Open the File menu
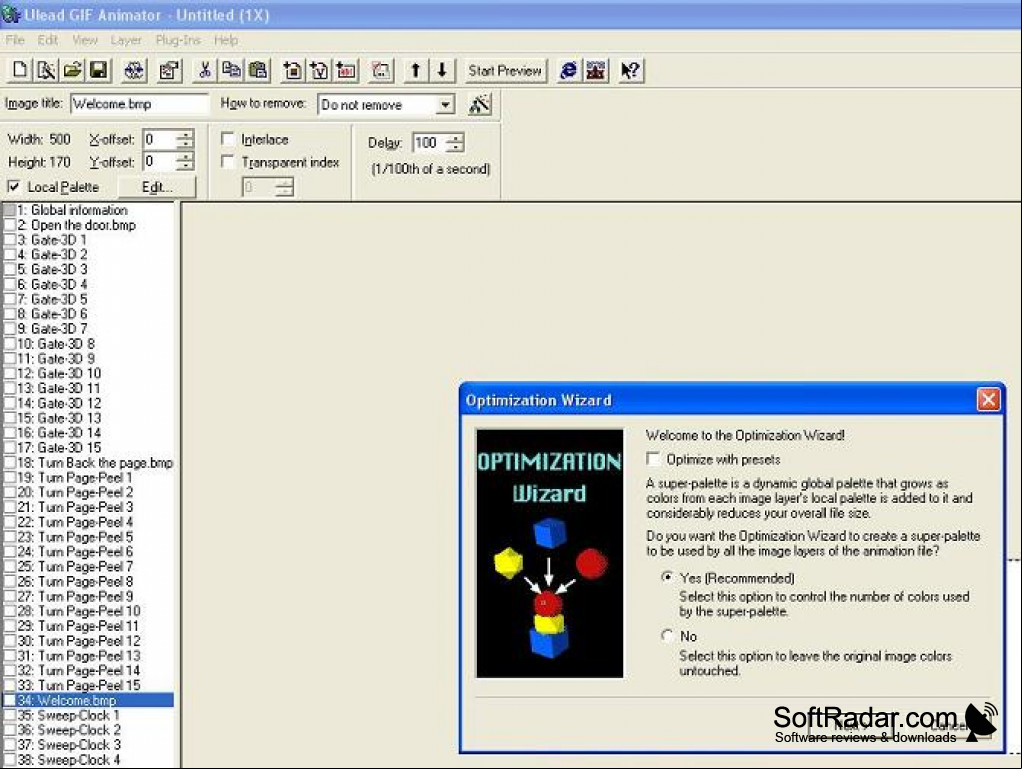This screenshot has height=769, width=1022. click(15, 40)
